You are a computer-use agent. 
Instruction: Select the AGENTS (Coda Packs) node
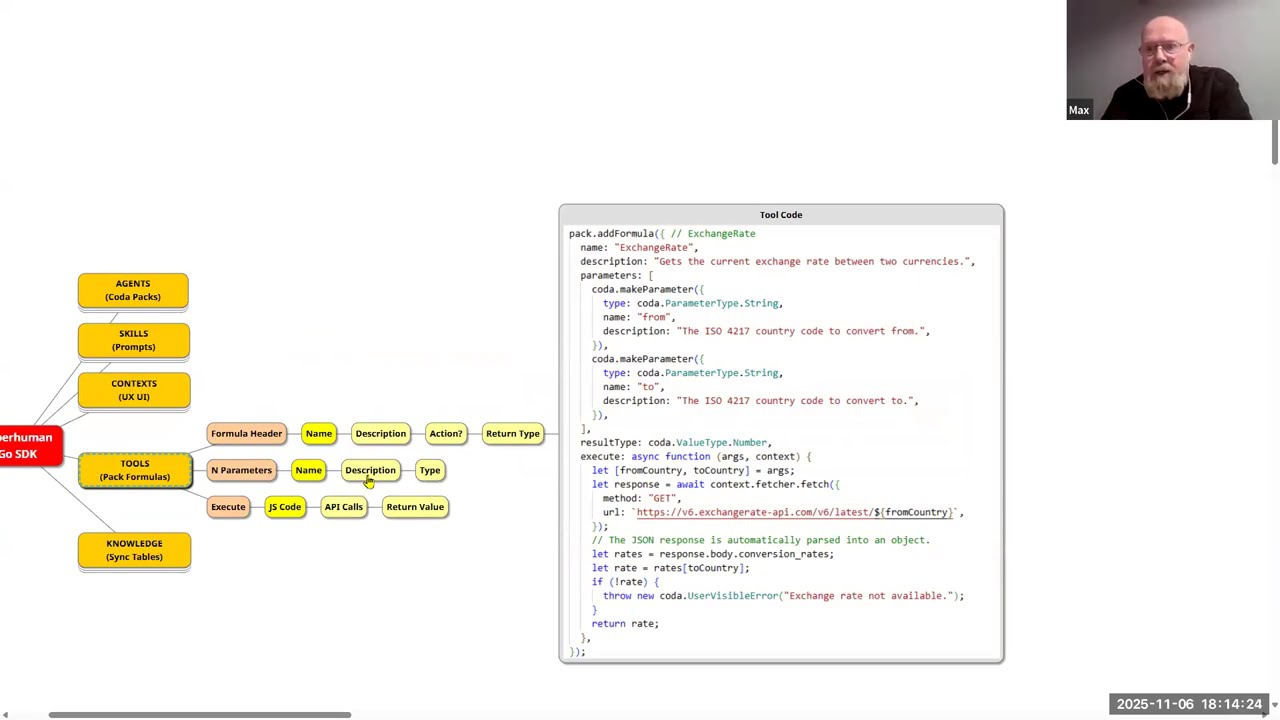point(133,290)
